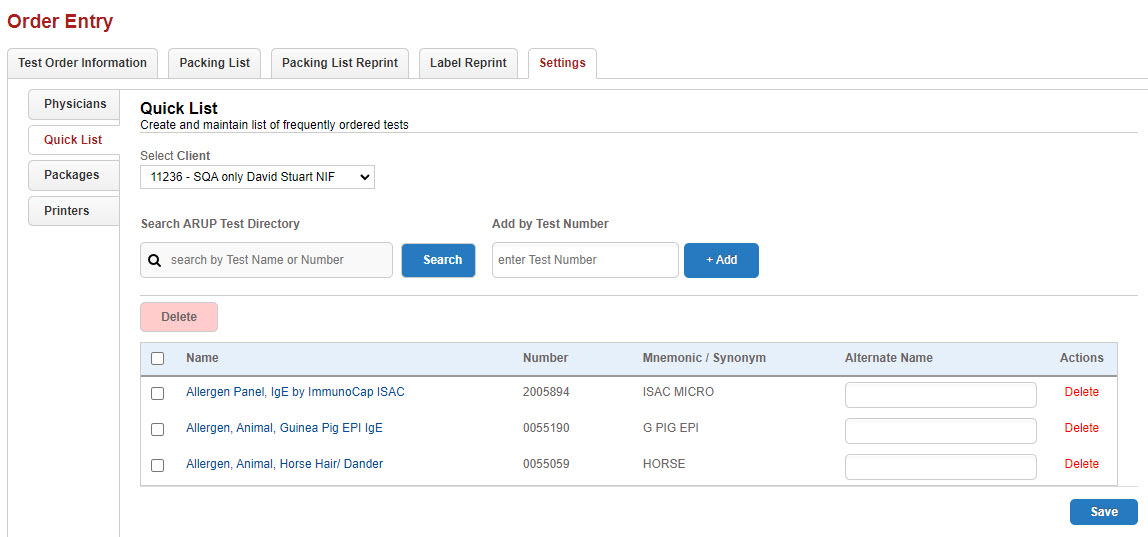Switch to the Test Order Information tab
Screen dimensions: 1148x537
point(82,63)
